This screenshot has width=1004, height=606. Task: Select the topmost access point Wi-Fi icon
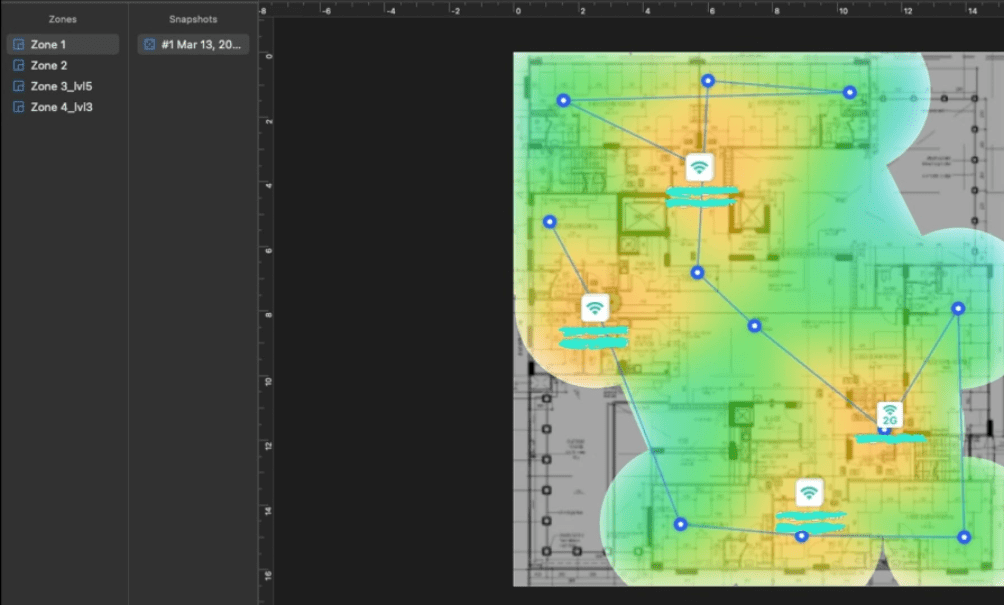(x=699, y=168)
